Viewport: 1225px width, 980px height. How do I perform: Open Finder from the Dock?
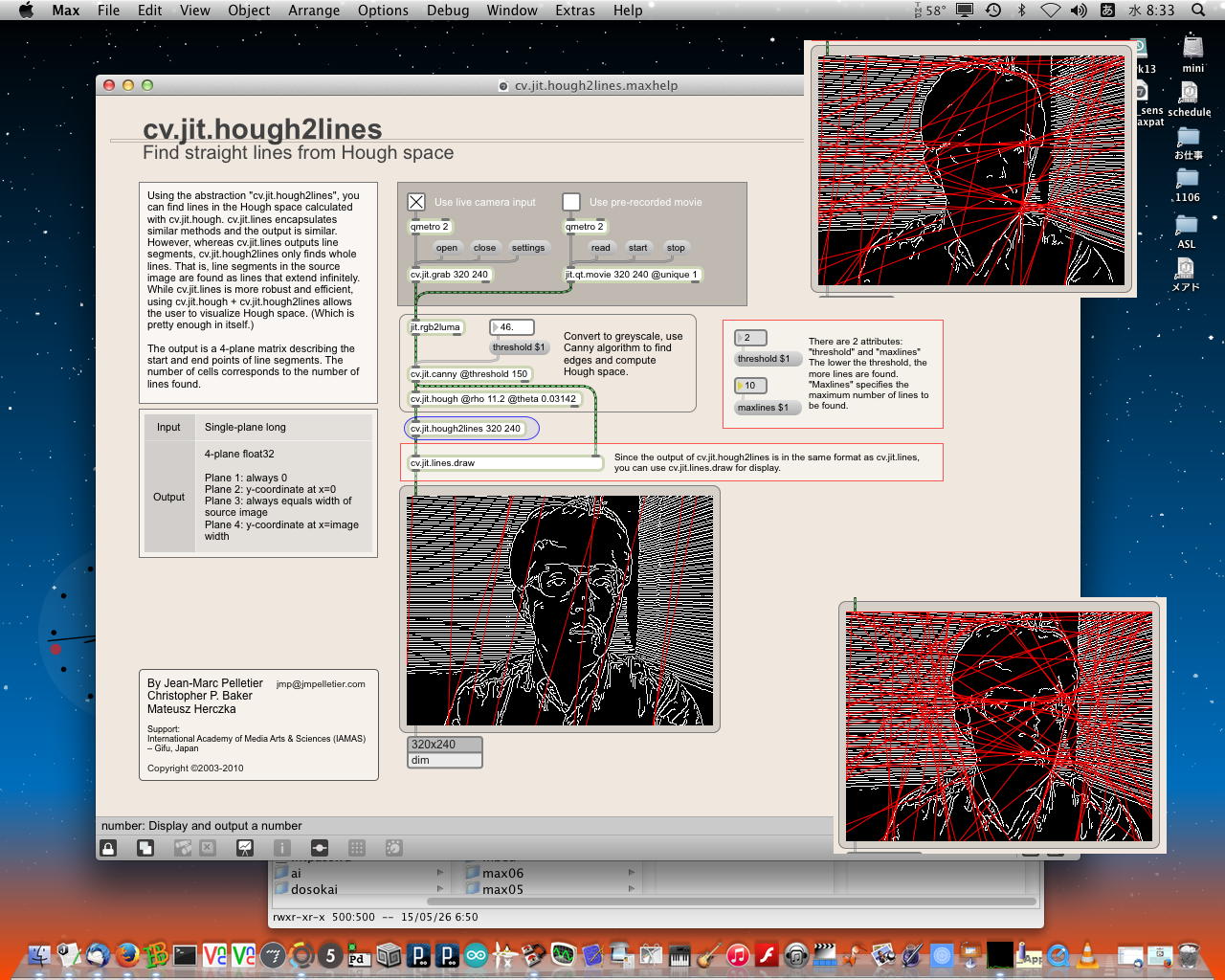pos(39,954)
